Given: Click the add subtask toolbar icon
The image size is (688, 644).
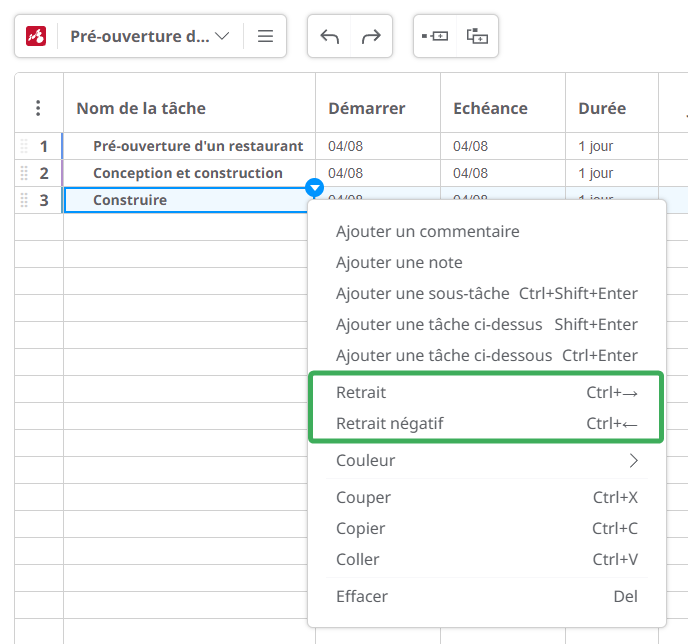Looking at the screenshot, I should 477,36.
